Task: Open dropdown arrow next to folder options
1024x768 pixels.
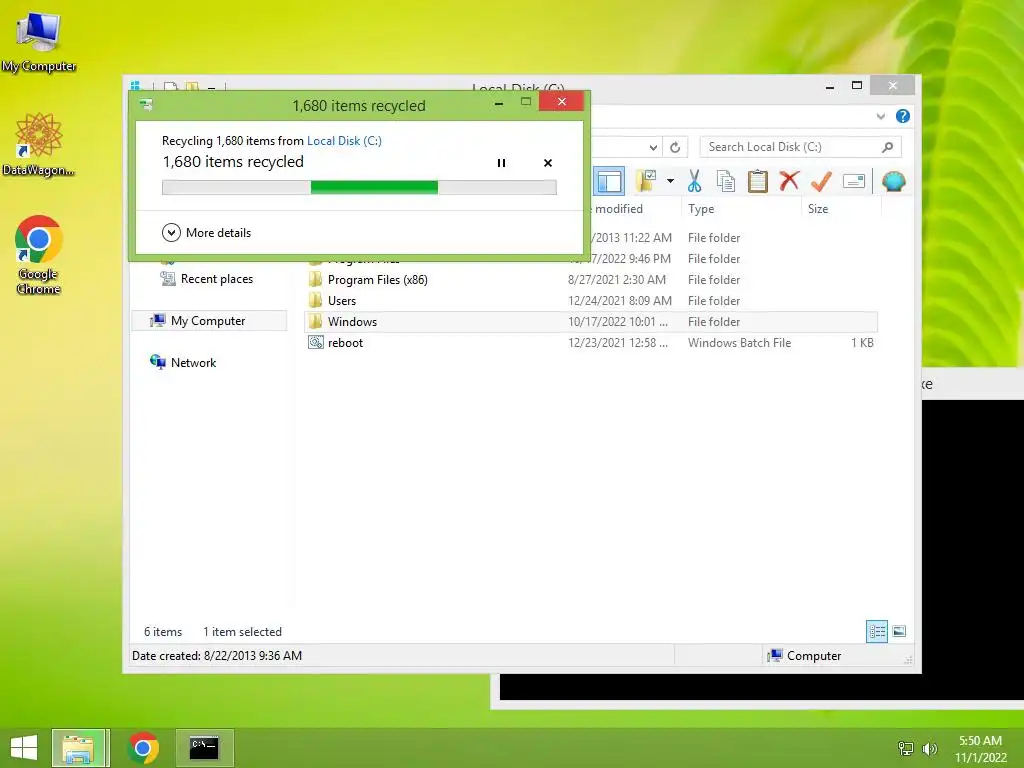Action: coord(670,181)
